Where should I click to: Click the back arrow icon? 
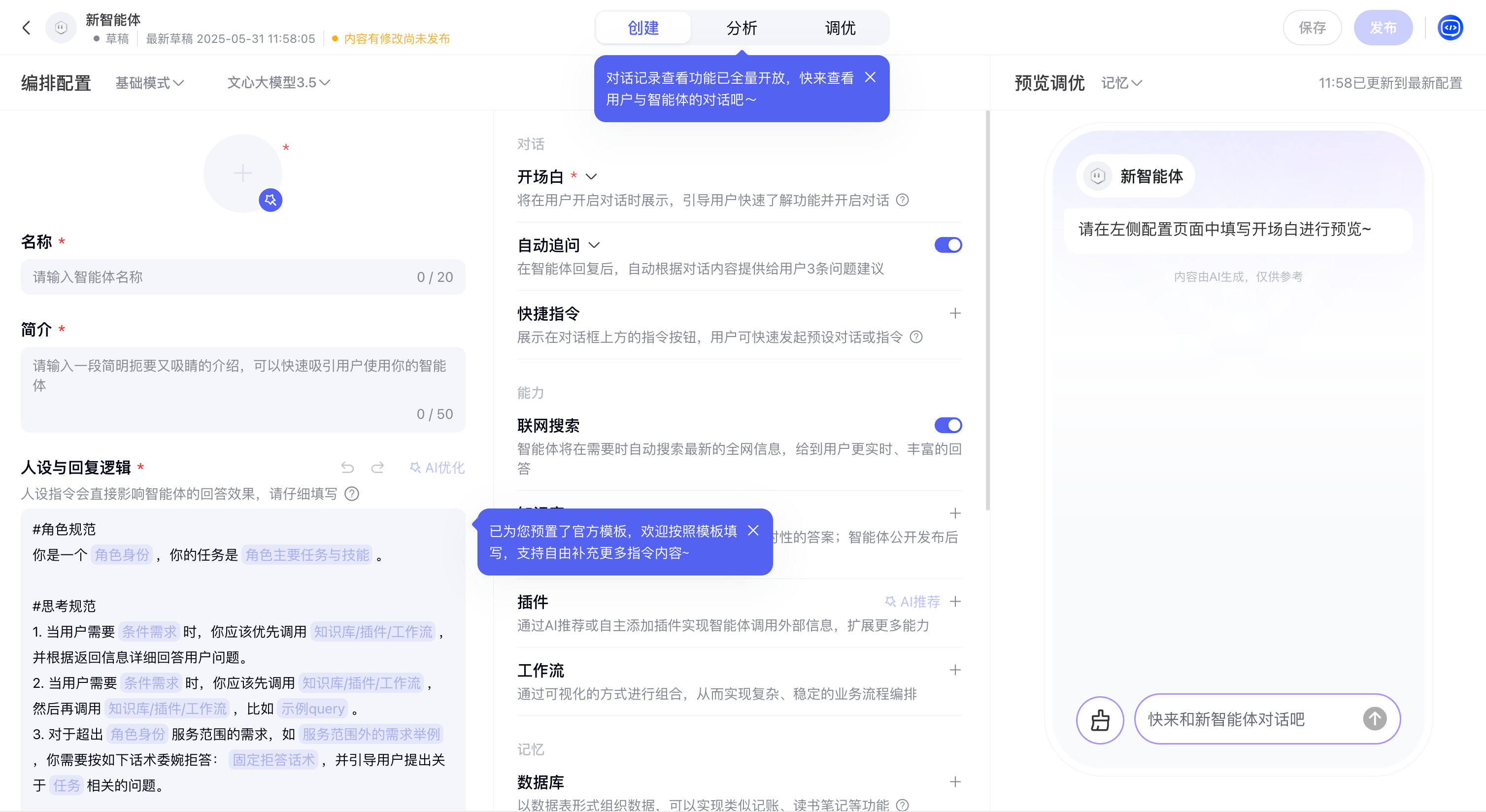click(27, 28)
